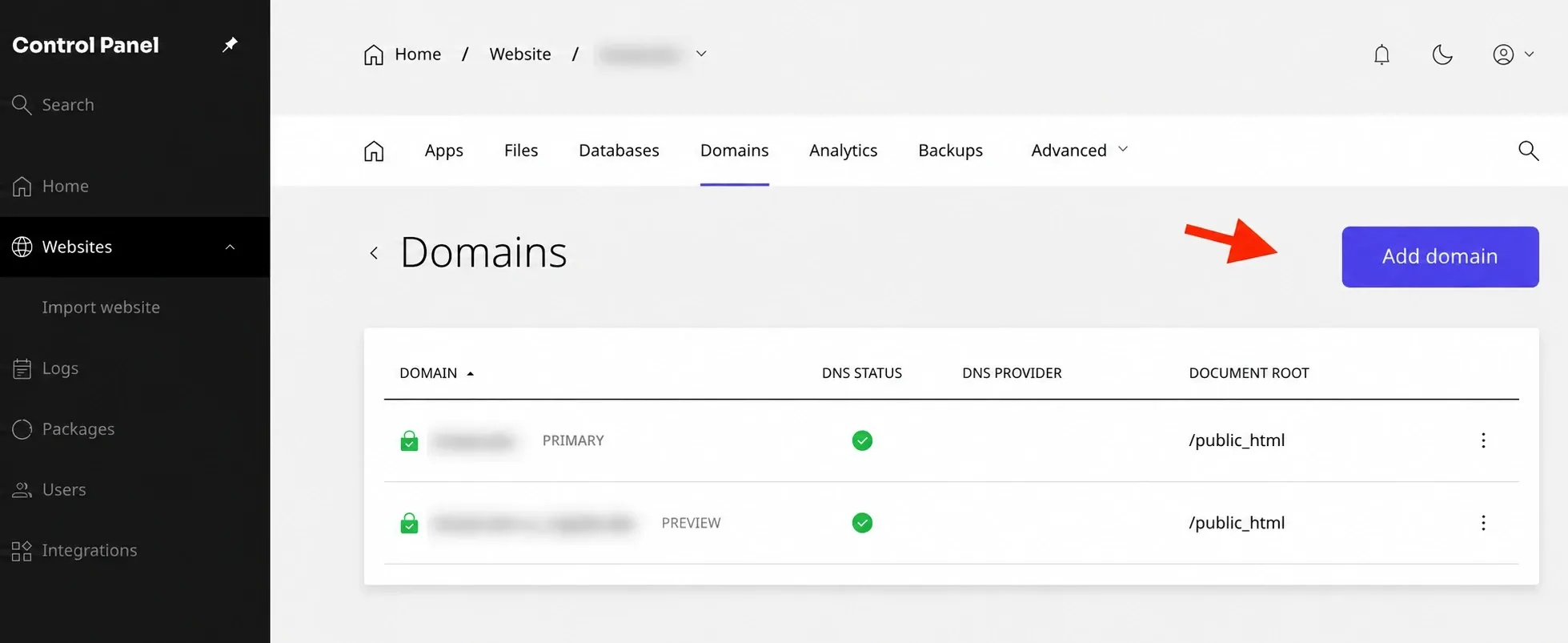Go back using the arrow beside Domains

374,253
